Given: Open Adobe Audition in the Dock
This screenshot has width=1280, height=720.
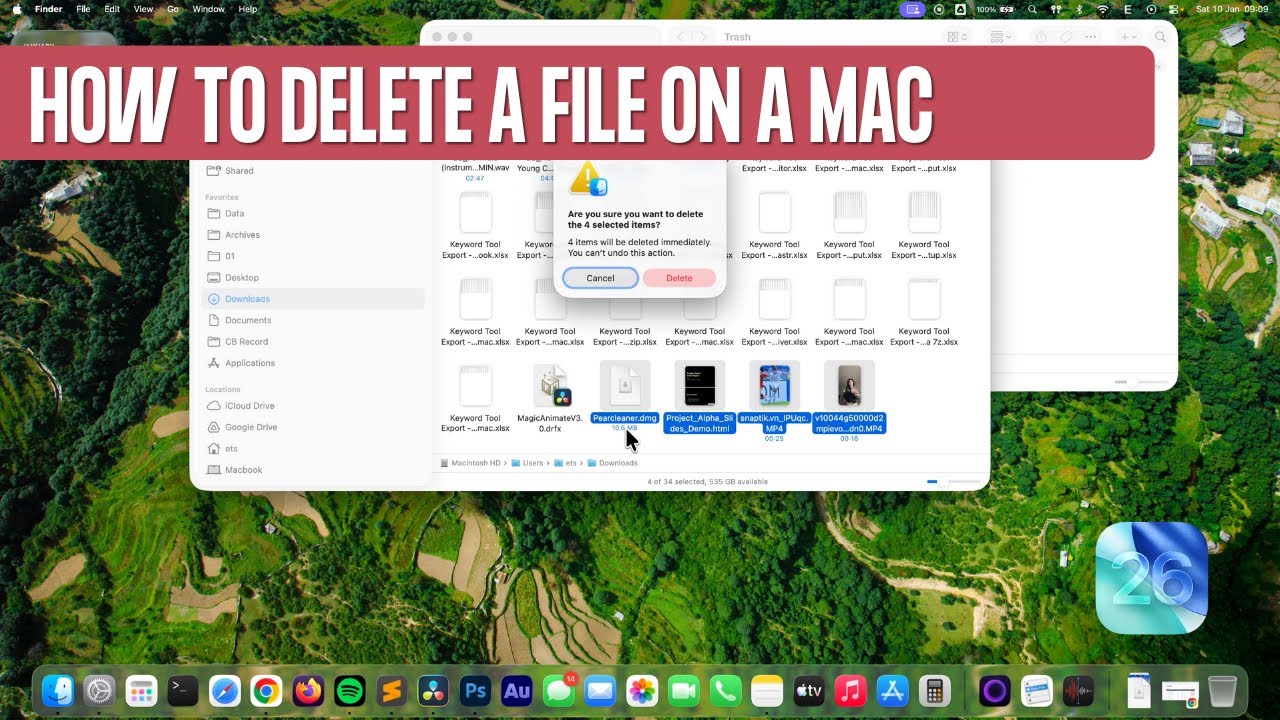Looking at the screenshot, I should [516, 691].
